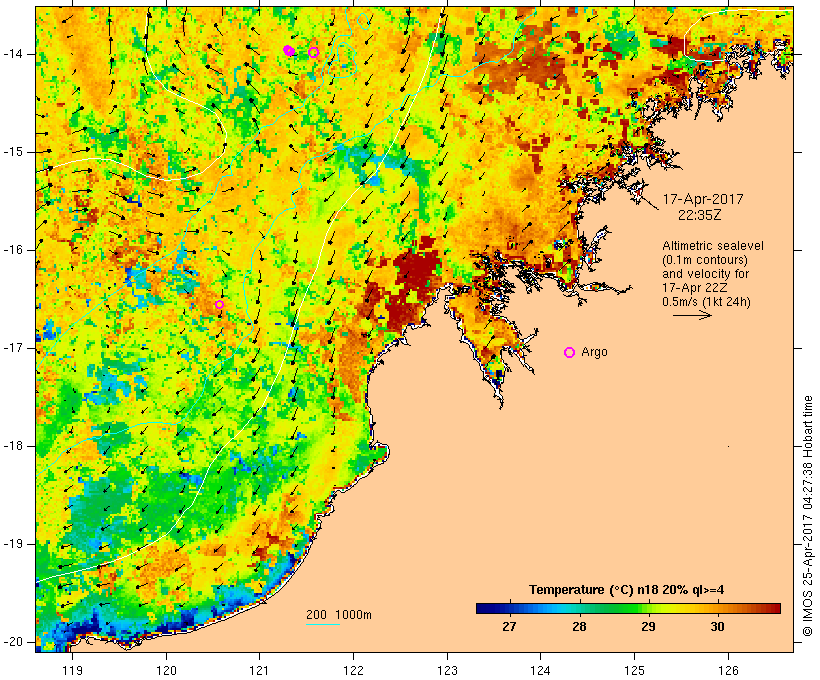Viewport: 820px width, 680px height.
Task: Click the 'Argo' legend label
Action: click(595, 352)
